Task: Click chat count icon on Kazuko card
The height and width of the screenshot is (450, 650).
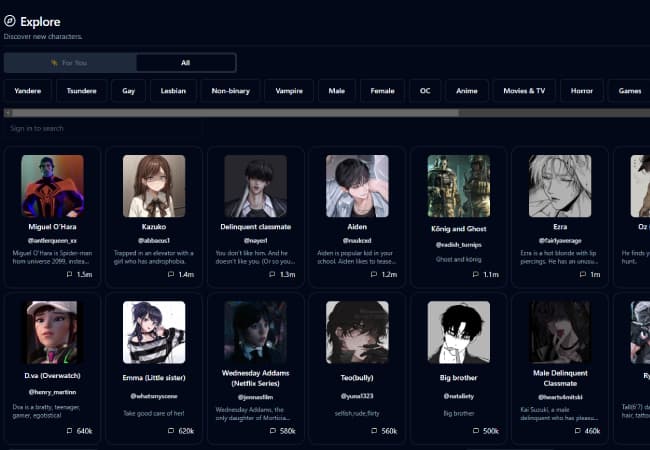Action: coord(171,274)
